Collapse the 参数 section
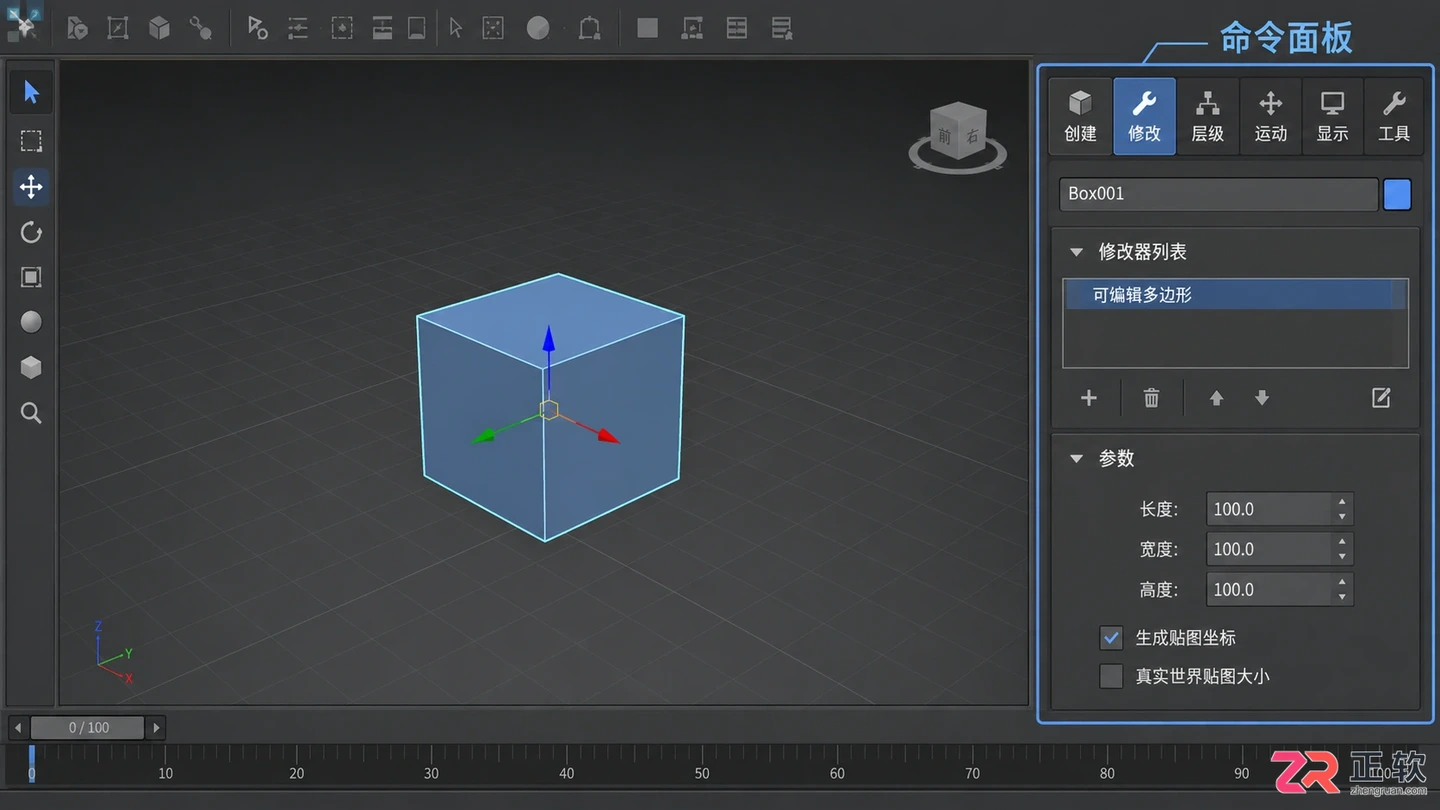Viewport: 1440px width, 810px height. [1077, 459]
